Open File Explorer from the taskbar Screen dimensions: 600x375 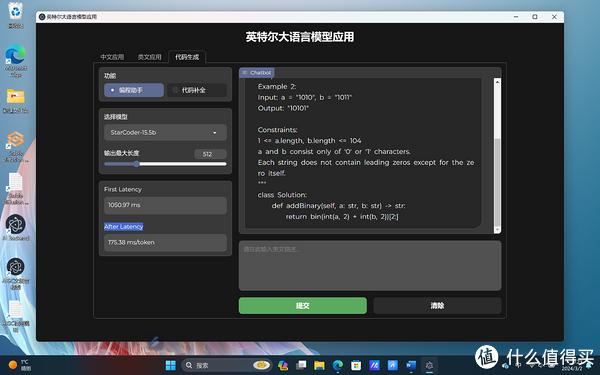(319, 365)
